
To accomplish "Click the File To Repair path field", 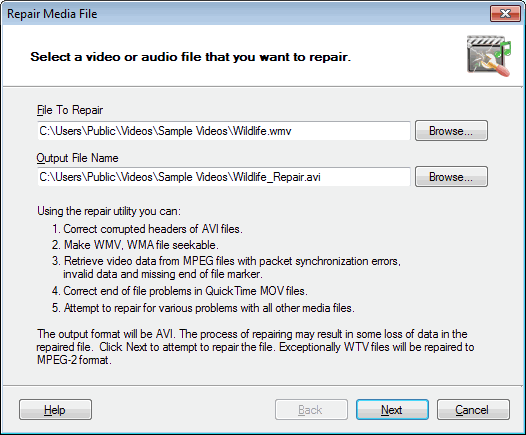I will click(224, 131).
